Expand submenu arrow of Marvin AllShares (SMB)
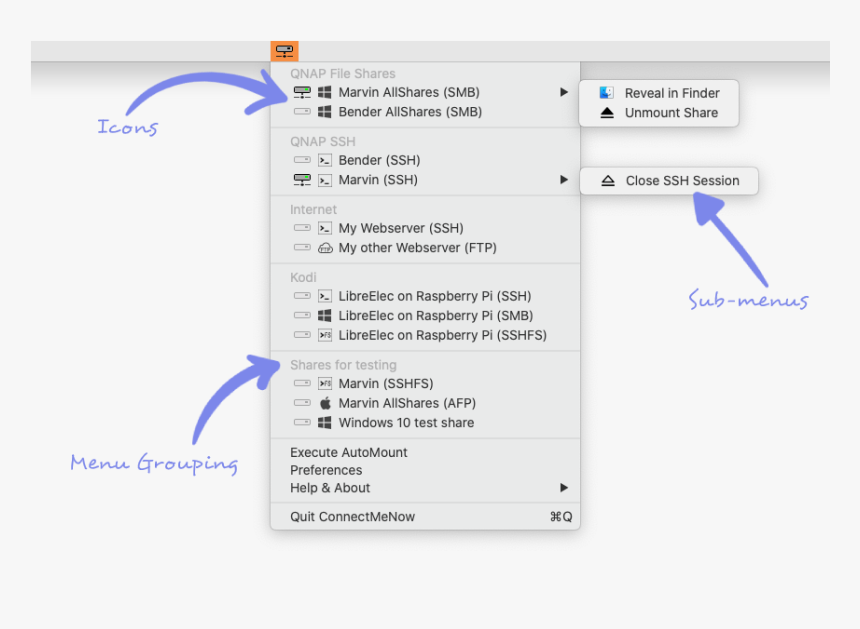 pyautogui.click(x=564, y=92)
